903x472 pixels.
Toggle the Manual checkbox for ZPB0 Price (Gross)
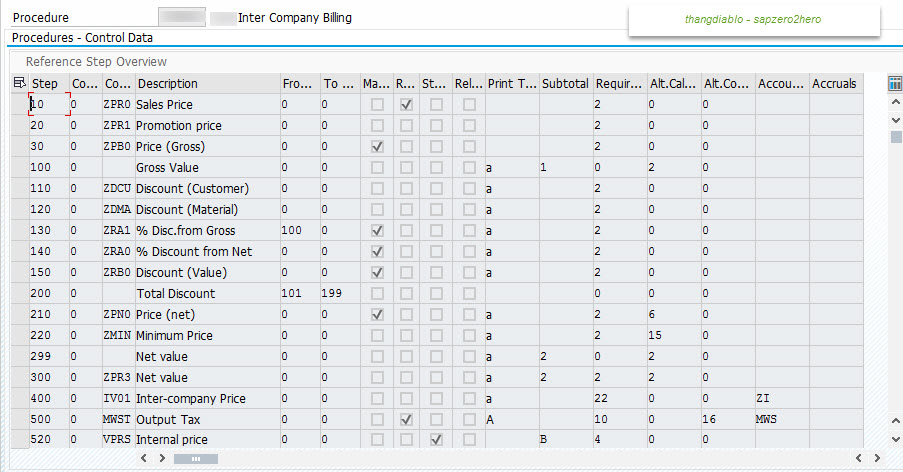pyautogui.click(x=376, y=147)
